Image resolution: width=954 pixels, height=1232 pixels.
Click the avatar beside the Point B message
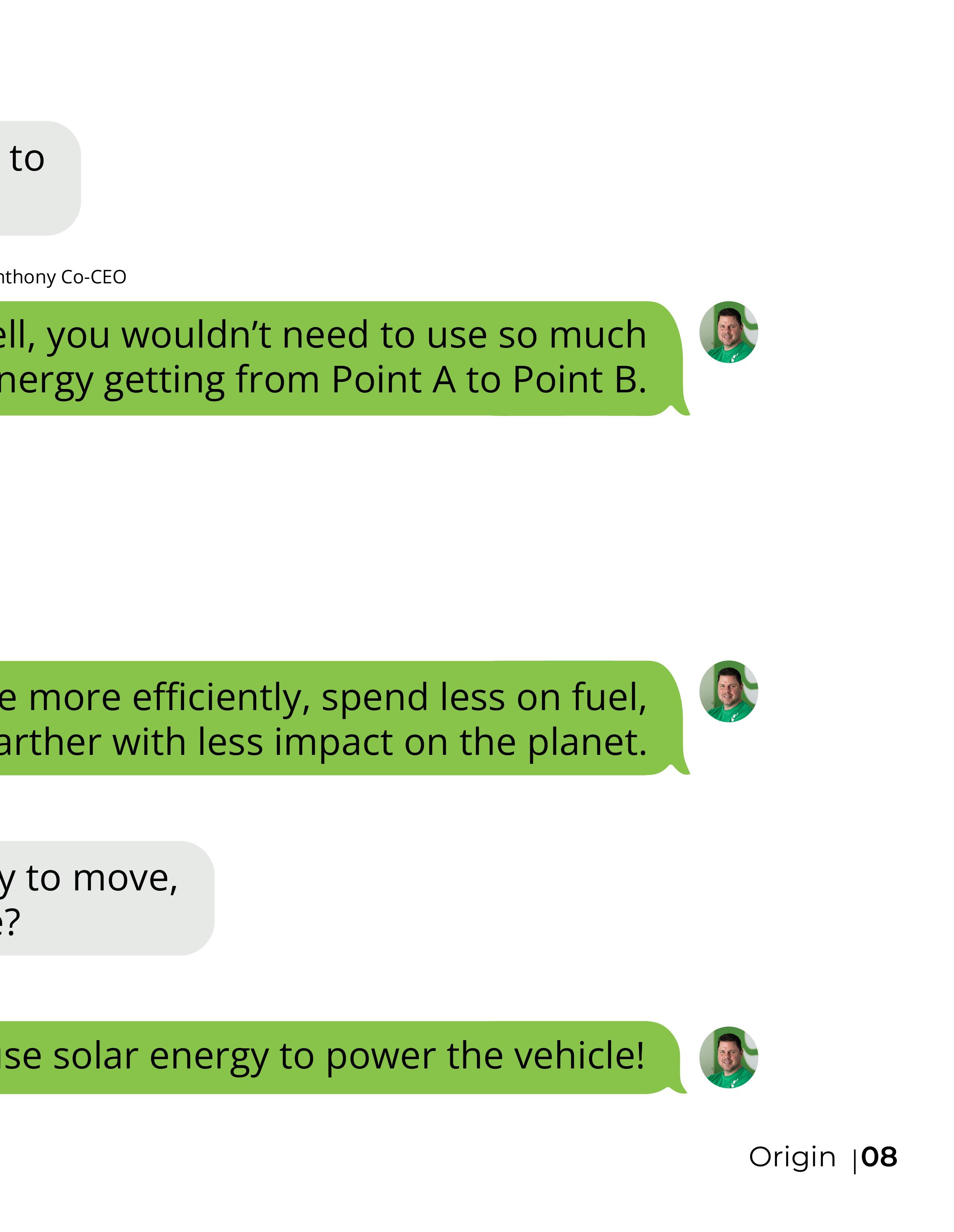[728, 332]
